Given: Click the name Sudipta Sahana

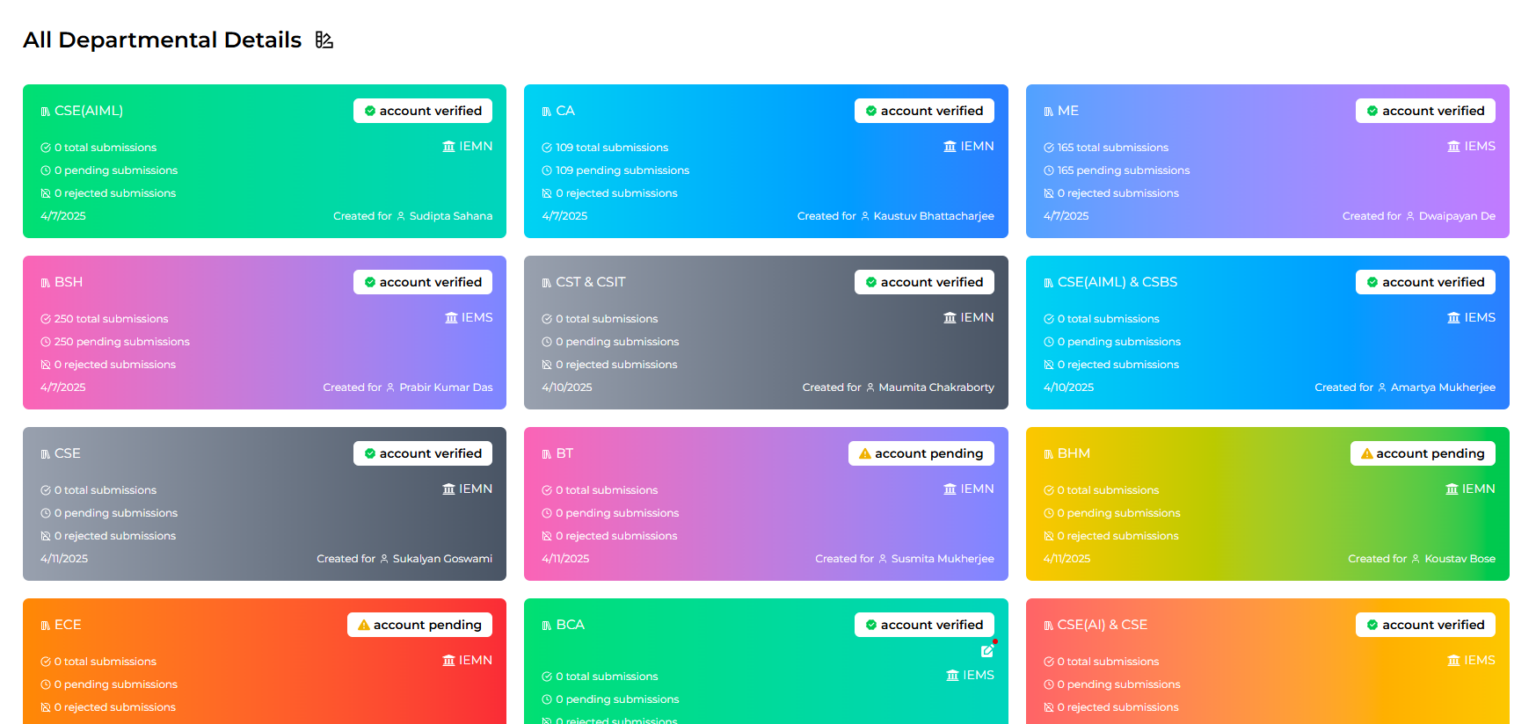Looking at the screenshot, I should pyautogui.click(x=451, y=216).
